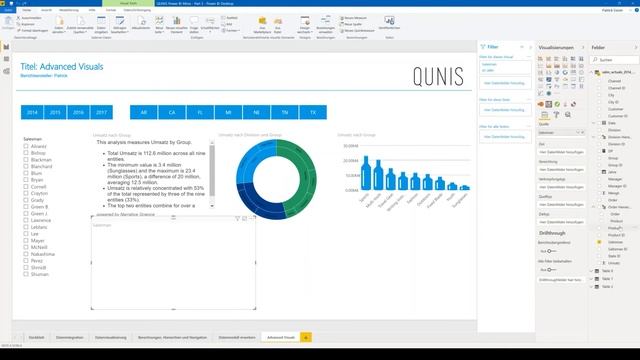
Task: Select the 2014 year slicer button
Action: point(32,112)
